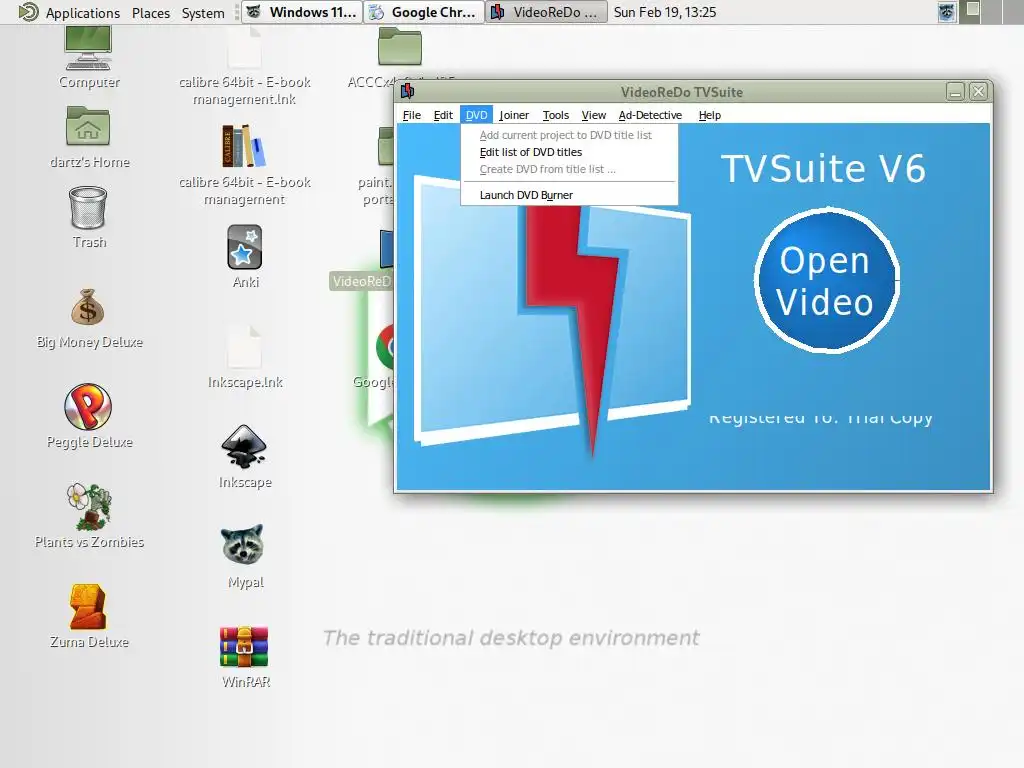The height and width of the screenshot is (768, 1024).
Task: Click the panel clock date and time
Action: (665, 12)
